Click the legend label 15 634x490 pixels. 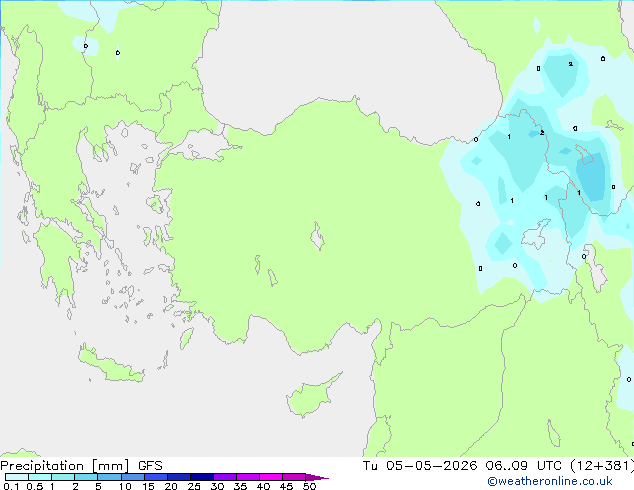[x=148, y=486]
